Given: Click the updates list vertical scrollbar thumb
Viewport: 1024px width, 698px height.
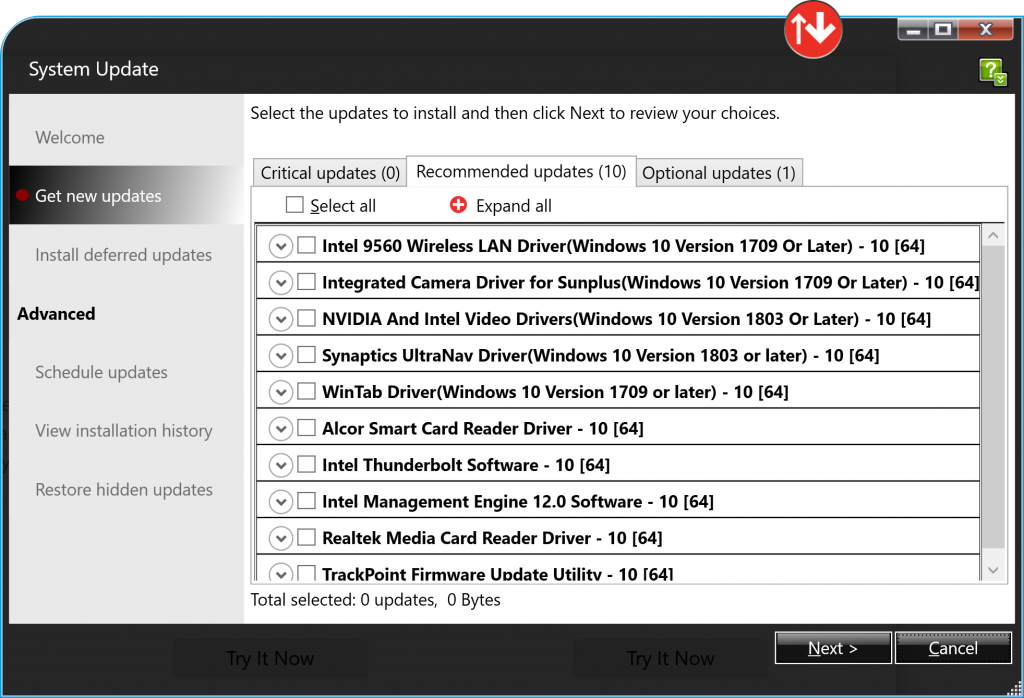Looking at the screenshot, I should tap(993, 397).
